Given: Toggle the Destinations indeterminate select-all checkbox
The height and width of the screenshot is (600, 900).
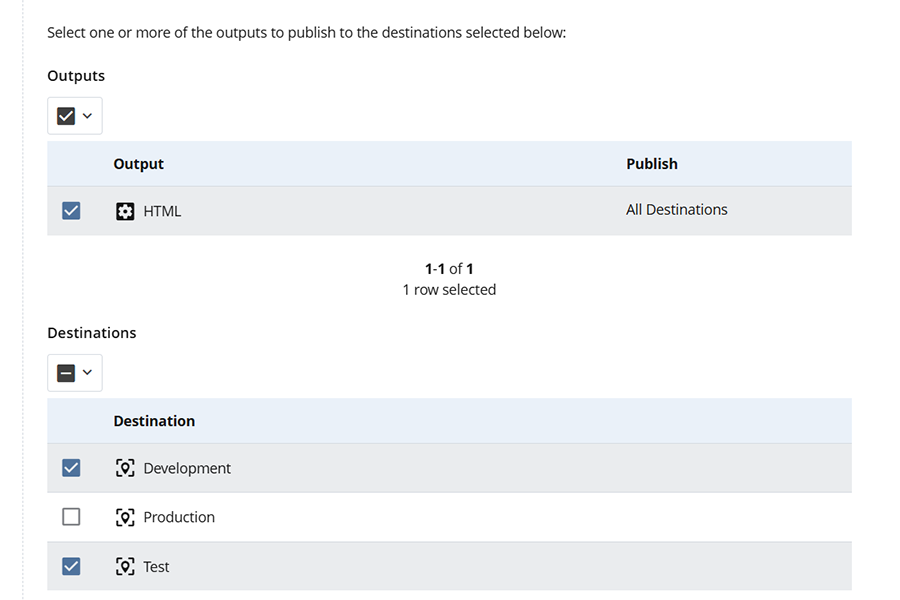Looking at the screenshot, I should [x=66, y=373].
